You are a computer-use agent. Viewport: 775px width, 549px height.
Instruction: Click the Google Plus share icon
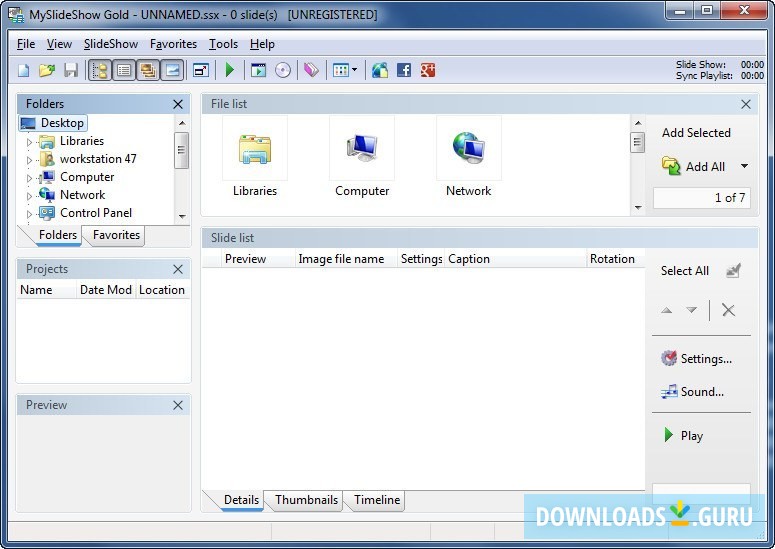pyautogui.click(x=428, y=70)
